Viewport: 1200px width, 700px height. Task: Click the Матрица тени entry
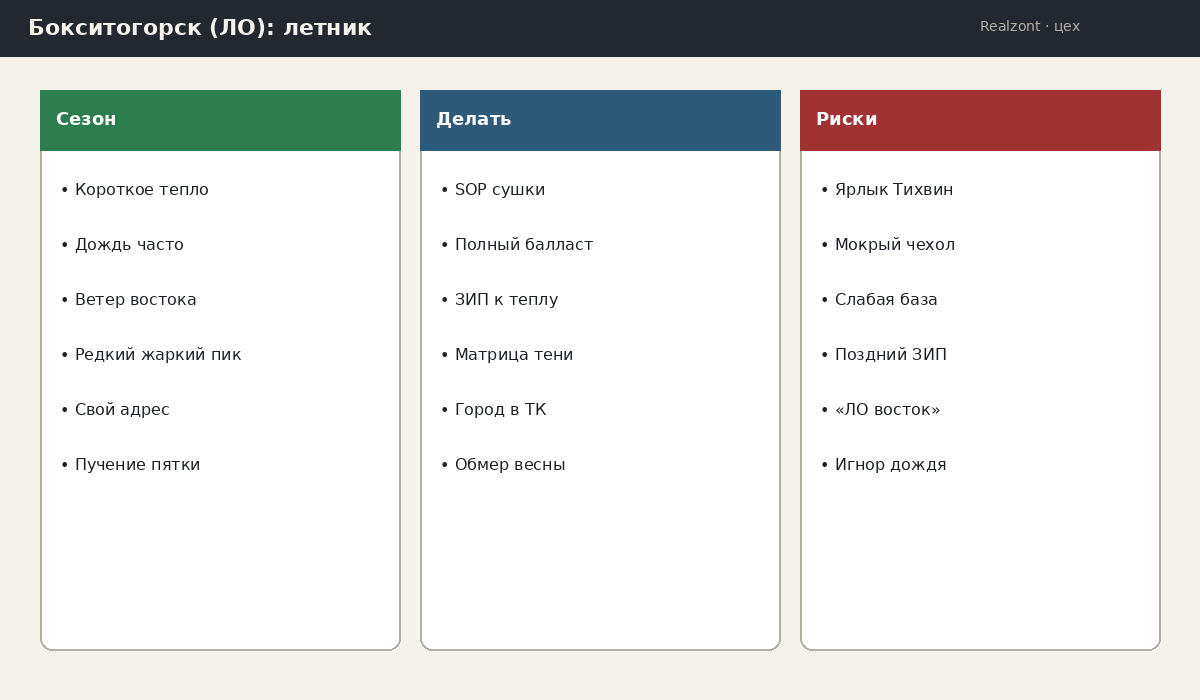point(514,355)
